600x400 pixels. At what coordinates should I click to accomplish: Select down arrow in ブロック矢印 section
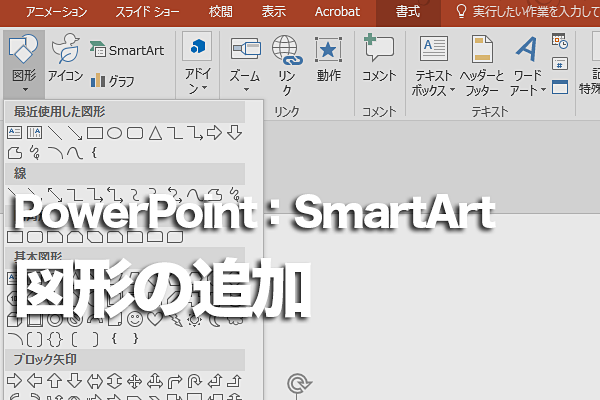point(74,381)
